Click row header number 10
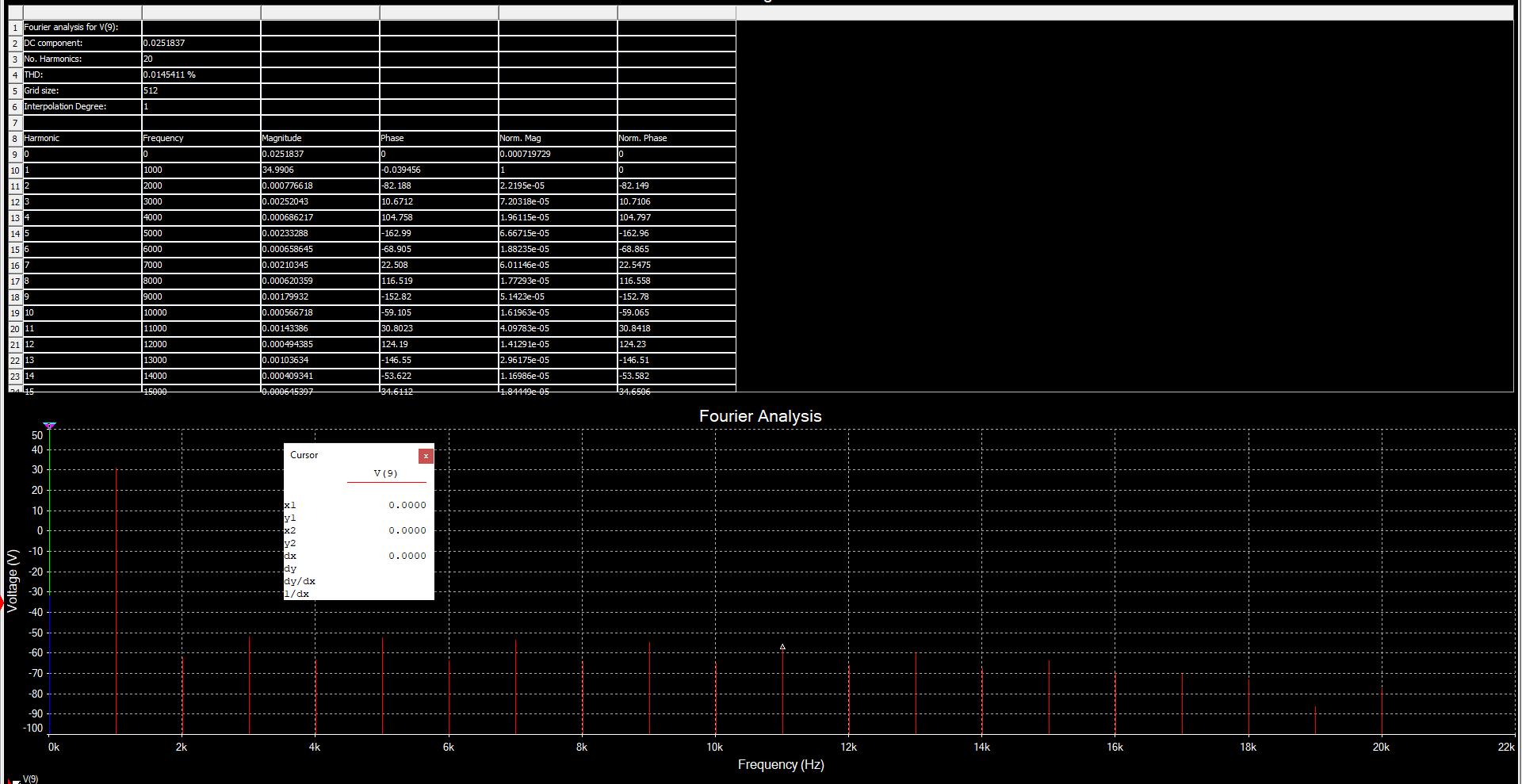The image size is (1522, 784). pos(15,170)
